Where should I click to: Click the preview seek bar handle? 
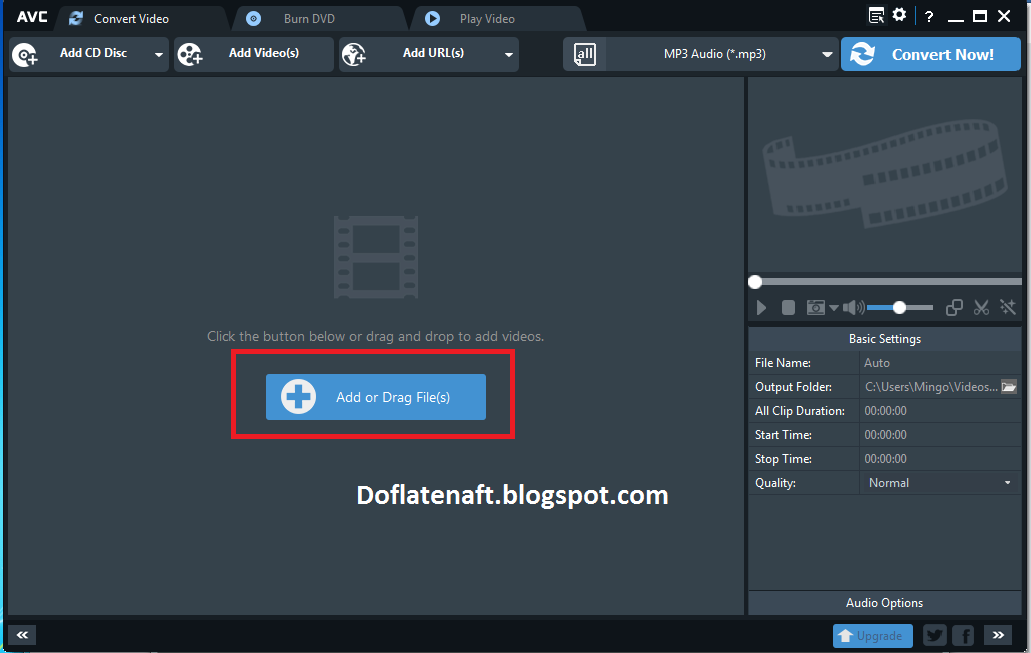755,282
